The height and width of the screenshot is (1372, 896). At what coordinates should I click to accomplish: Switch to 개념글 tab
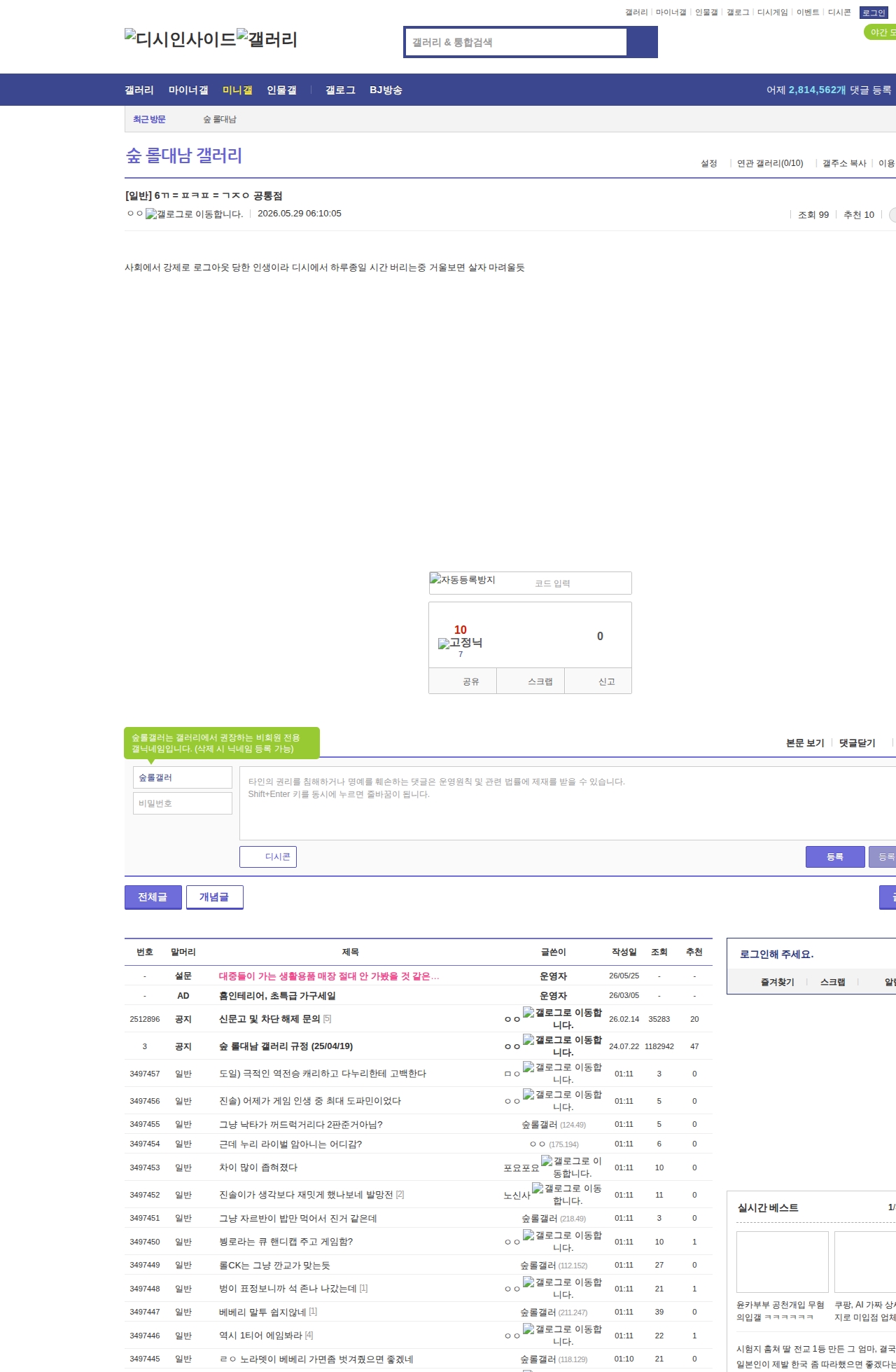coord(214,897)
